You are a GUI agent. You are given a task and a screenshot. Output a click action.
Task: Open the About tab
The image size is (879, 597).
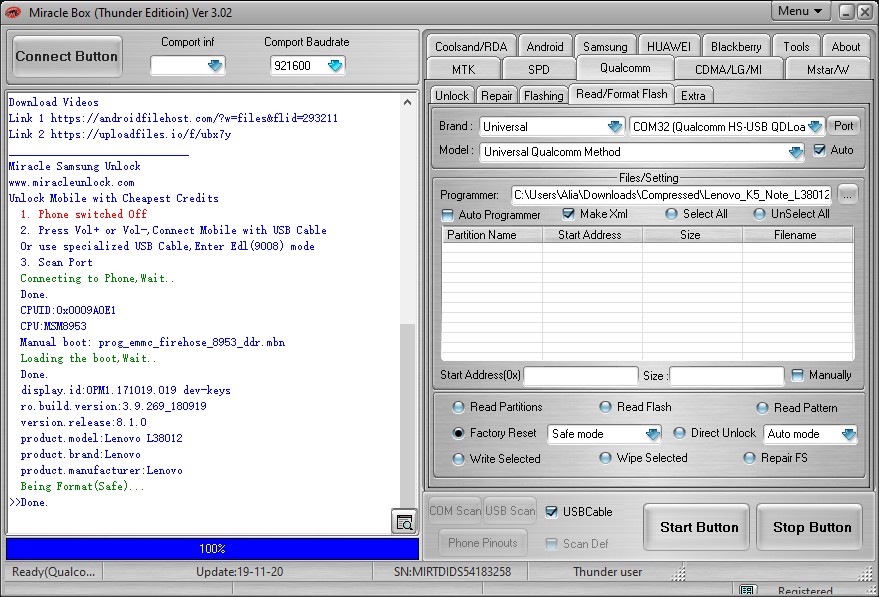pos(845,47)
